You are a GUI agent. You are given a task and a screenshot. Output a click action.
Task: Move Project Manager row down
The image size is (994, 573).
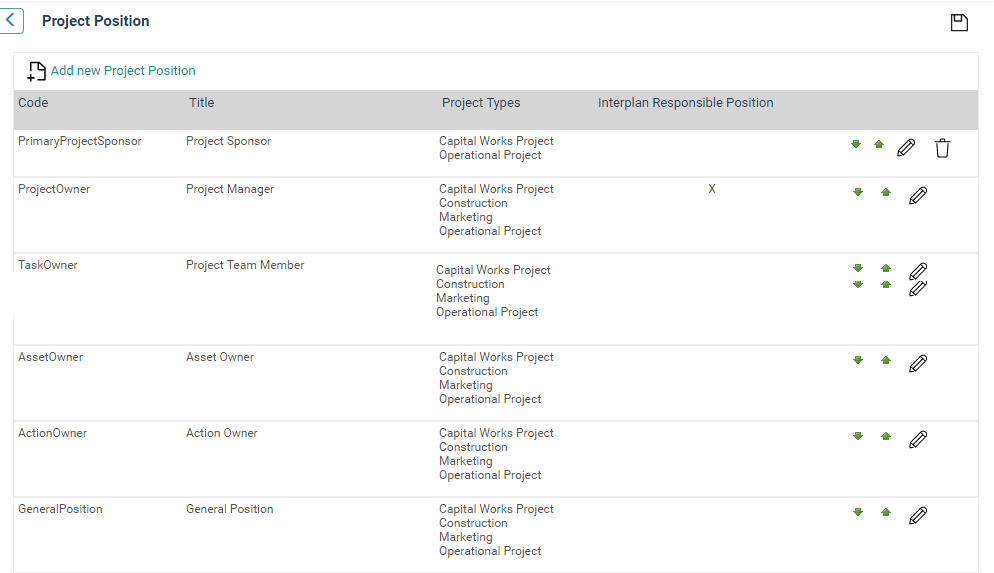click(858, 192)
